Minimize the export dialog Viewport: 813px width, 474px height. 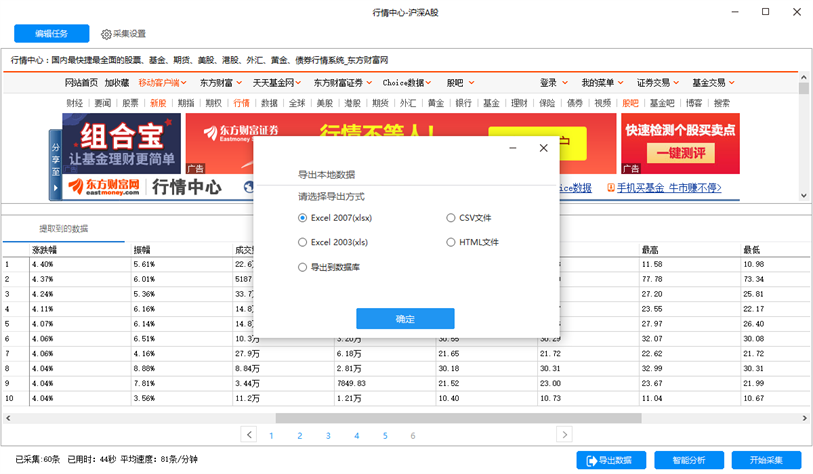coord(513,148)
